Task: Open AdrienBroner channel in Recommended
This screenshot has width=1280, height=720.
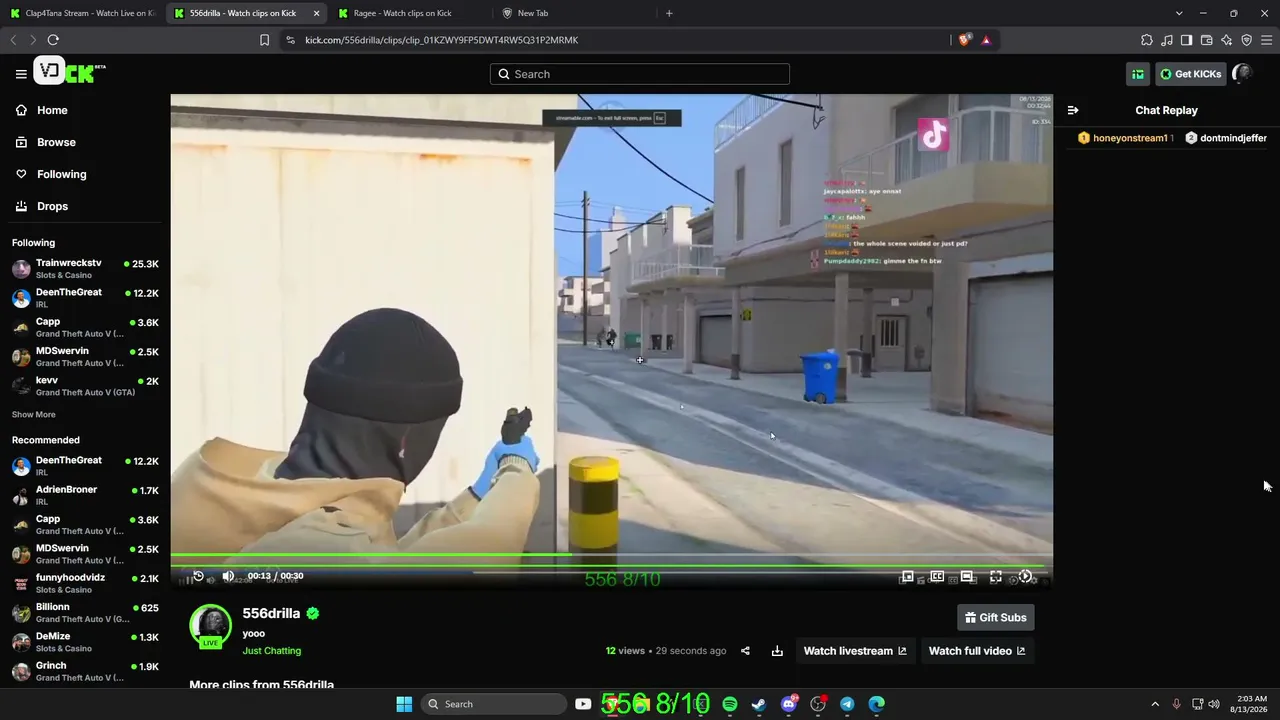Action: coord(85,496)
